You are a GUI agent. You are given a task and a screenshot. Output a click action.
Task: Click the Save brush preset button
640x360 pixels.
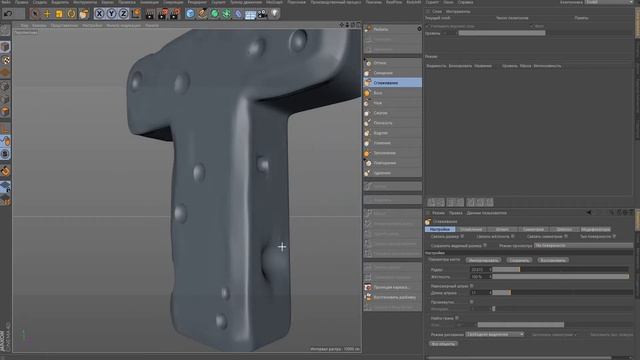tap(519, 260)
